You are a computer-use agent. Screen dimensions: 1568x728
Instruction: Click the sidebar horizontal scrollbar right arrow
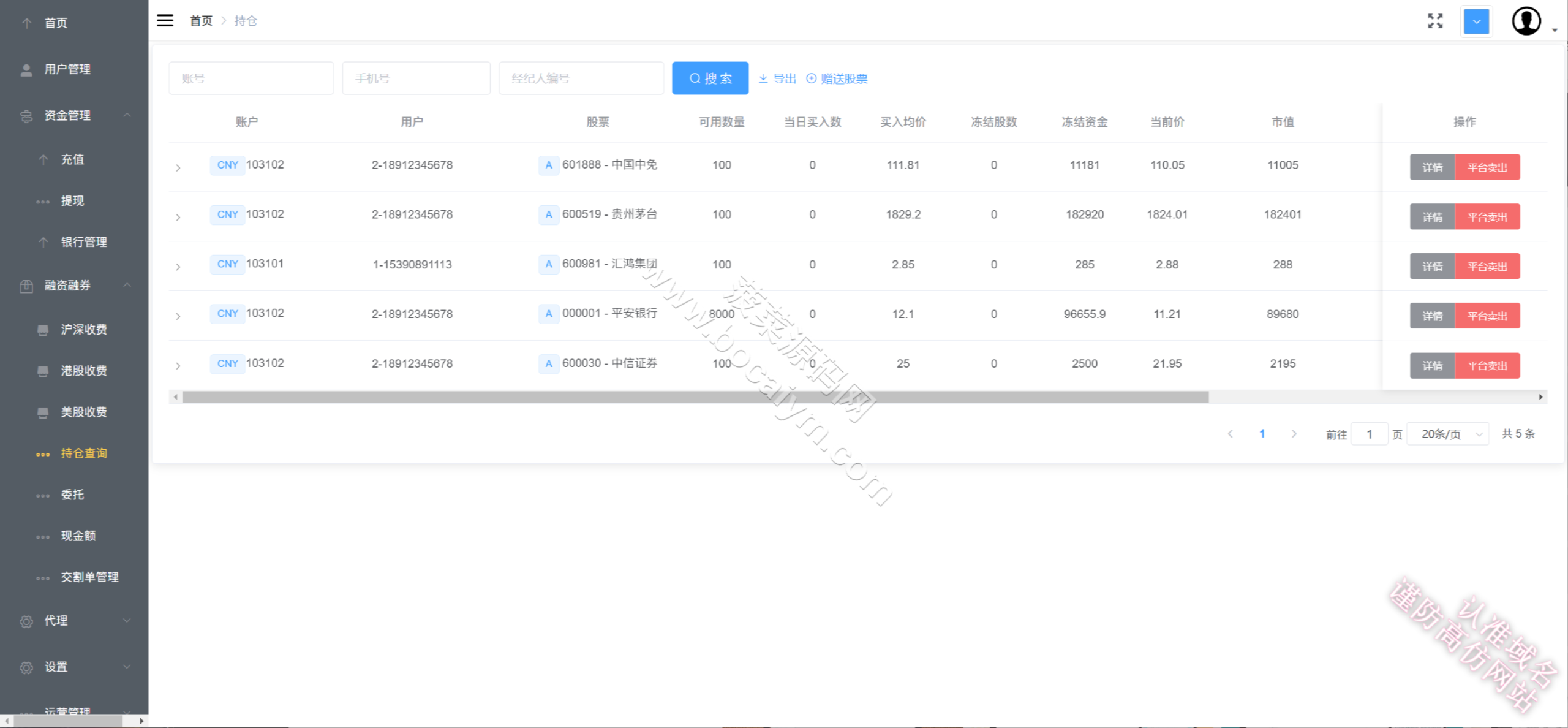click(141, 721)
